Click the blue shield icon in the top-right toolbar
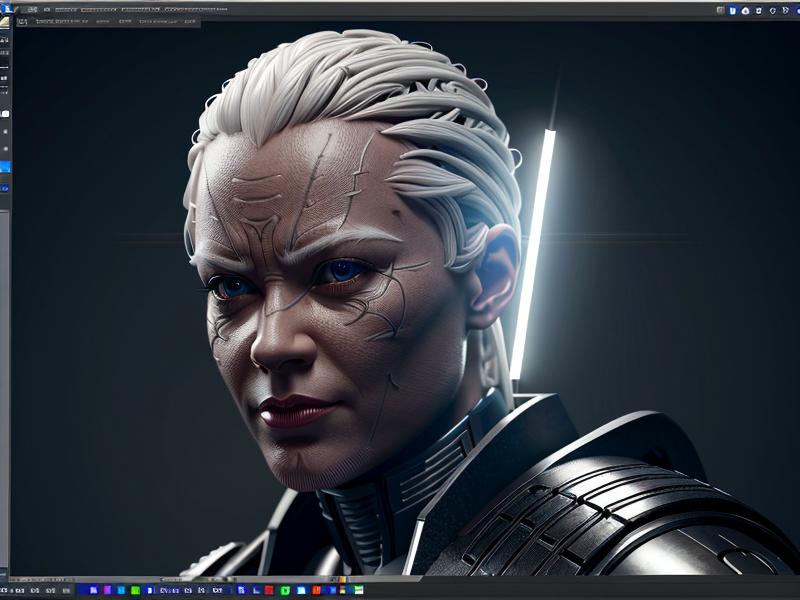The image size is (800, 600). (733, 10)
